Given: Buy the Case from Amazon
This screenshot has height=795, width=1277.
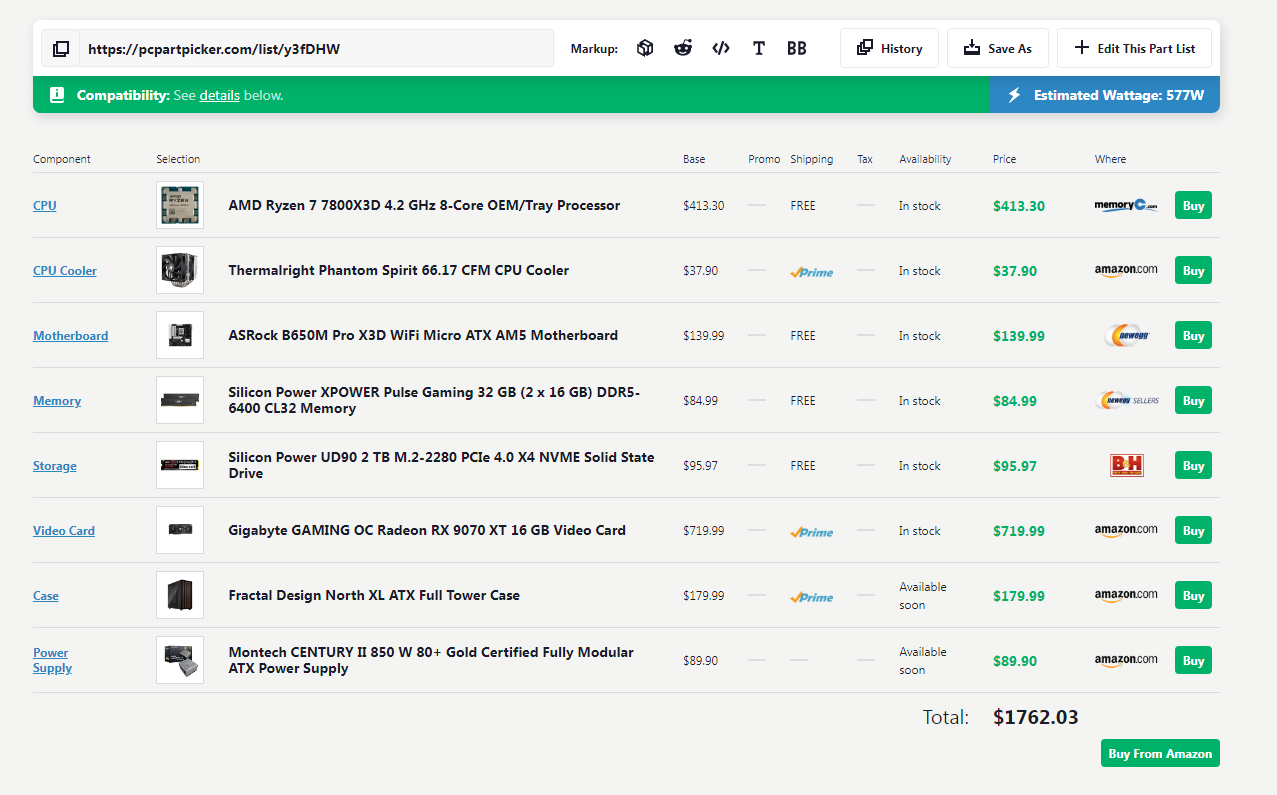Looking at the screenshot, I should (x=1193, y=595).
